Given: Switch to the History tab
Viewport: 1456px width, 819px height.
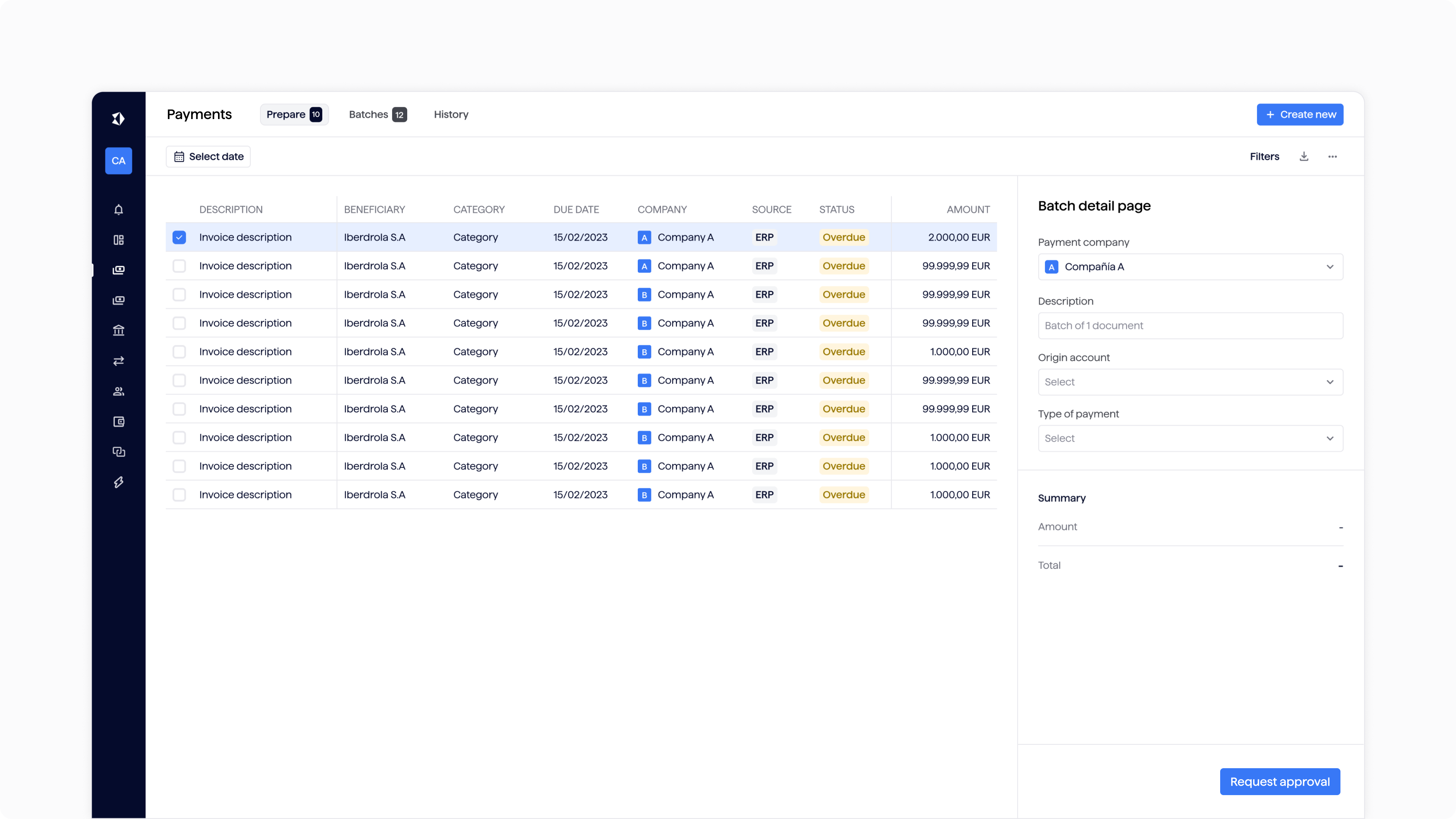Looking at the screenshot, I should [450, 115].
